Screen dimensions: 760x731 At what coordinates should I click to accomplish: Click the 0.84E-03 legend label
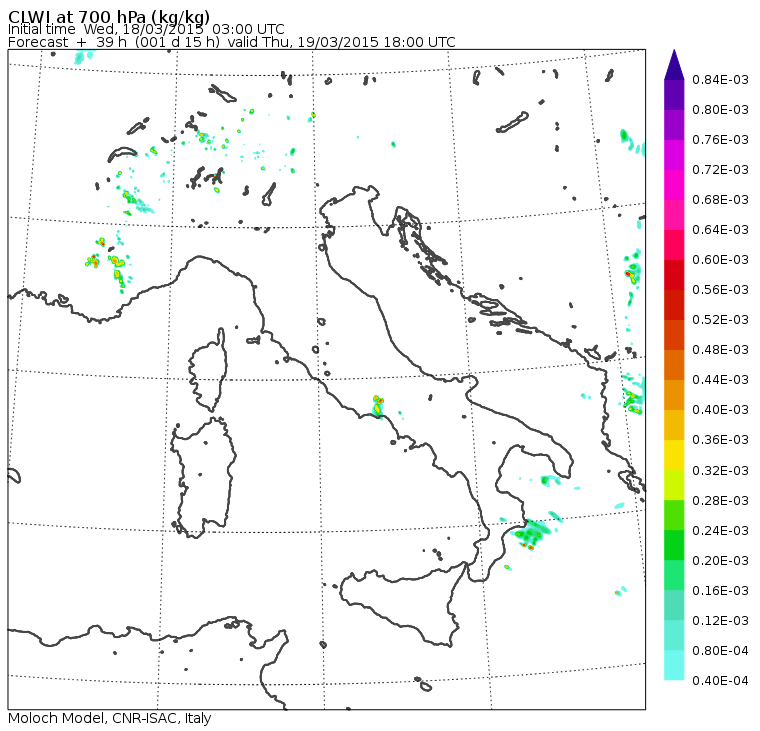point(720,79)
